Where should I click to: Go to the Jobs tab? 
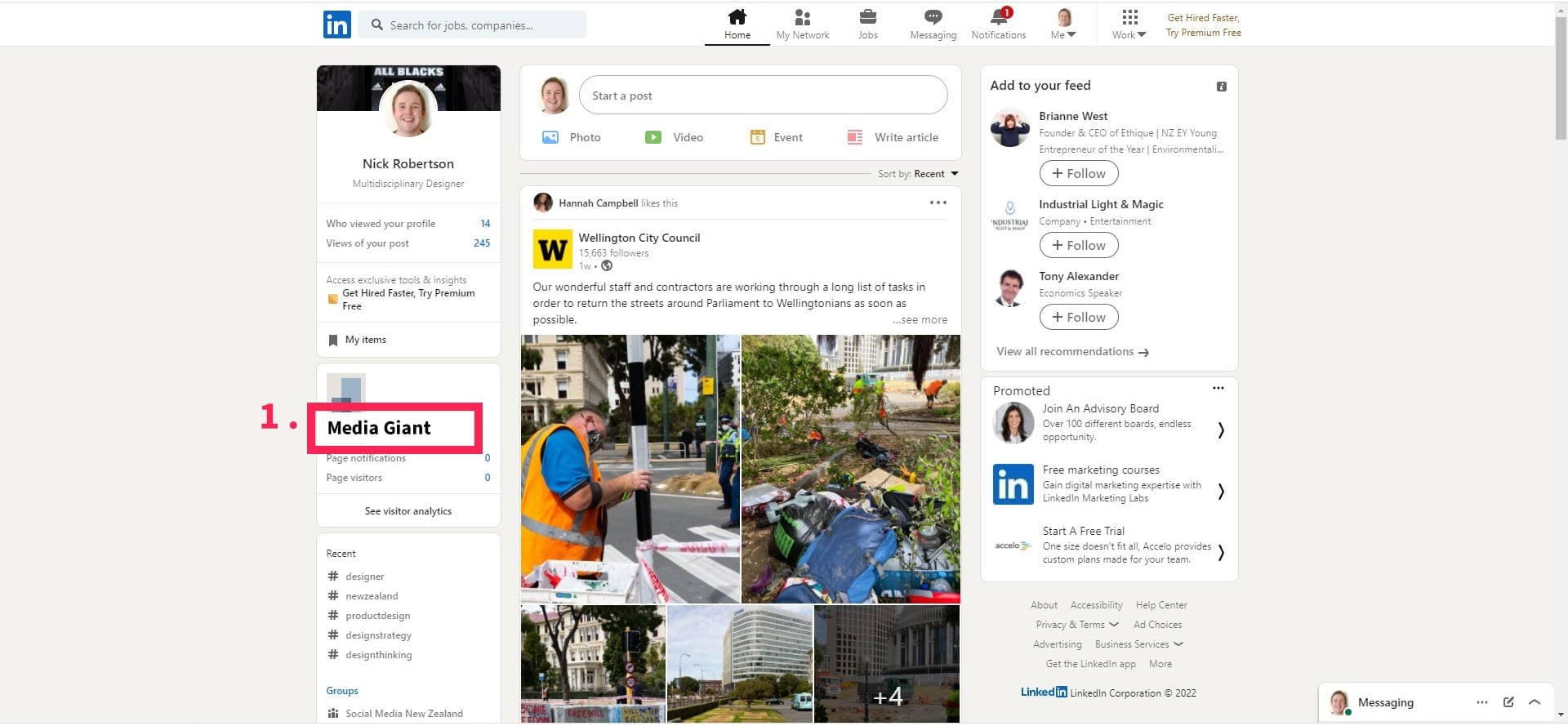[867, 24]
